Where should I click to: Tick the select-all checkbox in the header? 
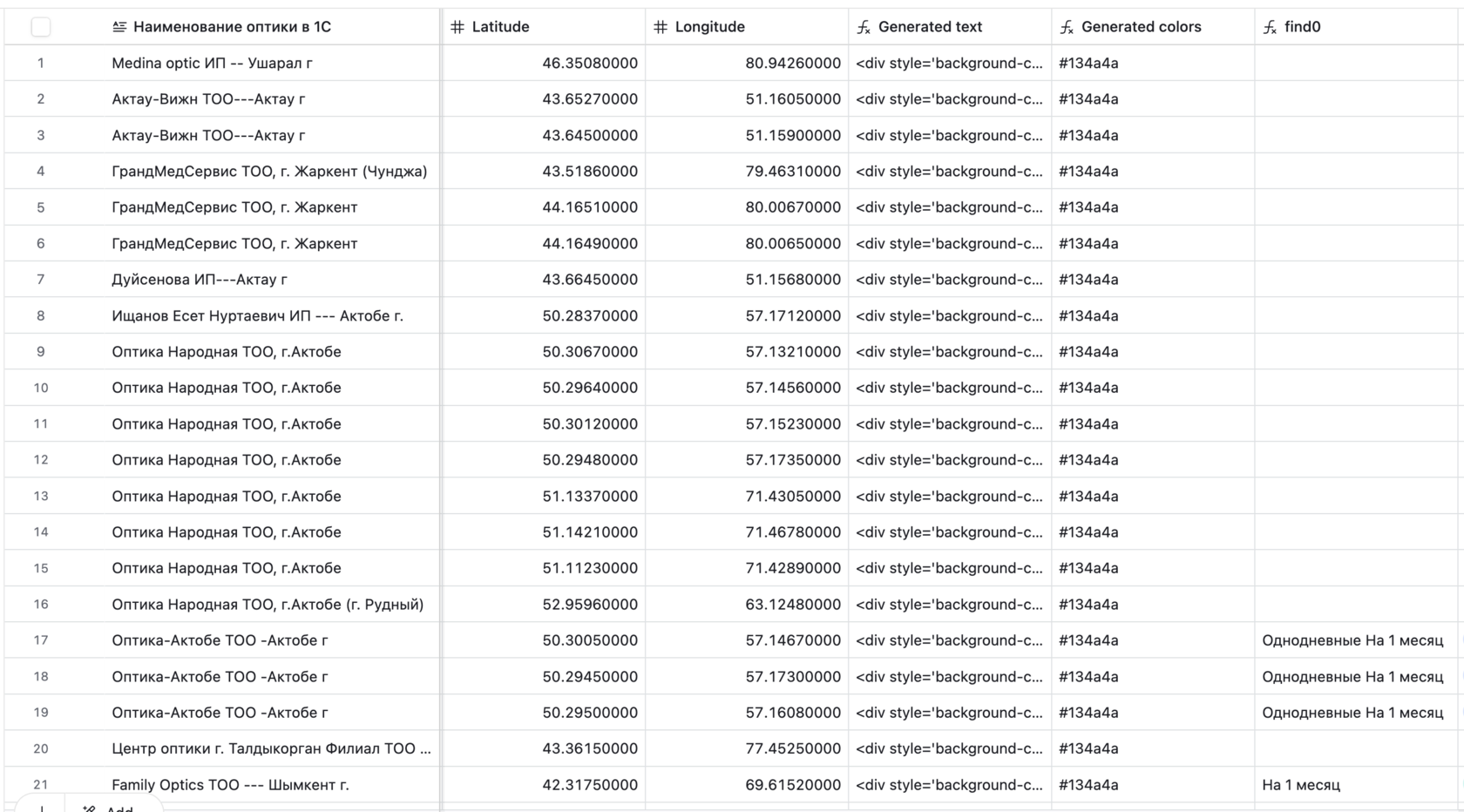(41, 27)
